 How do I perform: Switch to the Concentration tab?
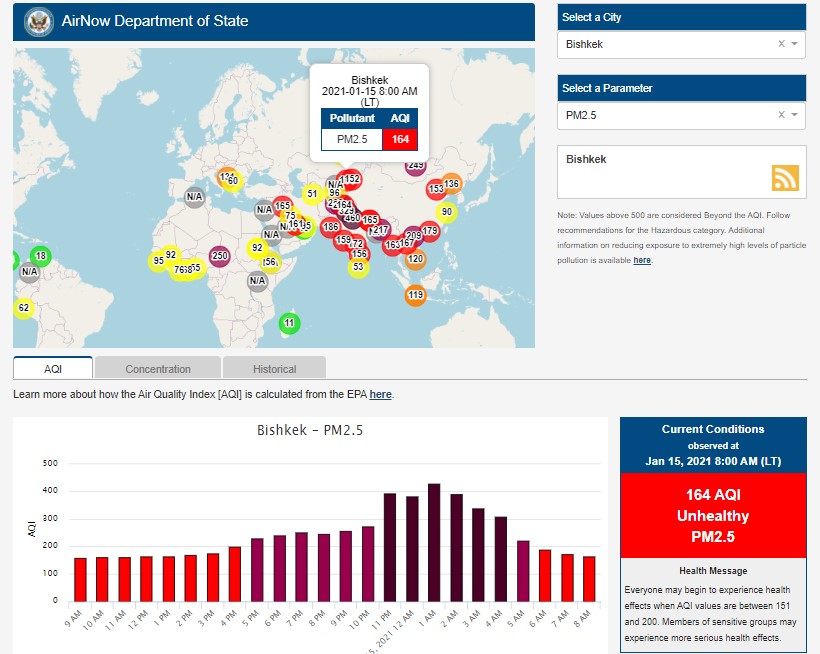(158, 368)
